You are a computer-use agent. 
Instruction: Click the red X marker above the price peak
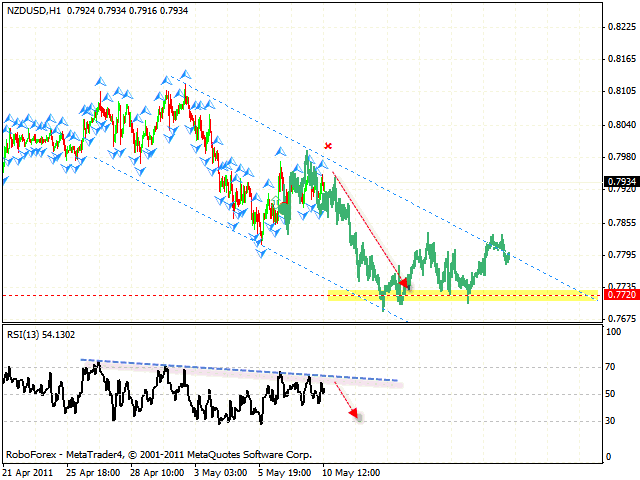328,146
